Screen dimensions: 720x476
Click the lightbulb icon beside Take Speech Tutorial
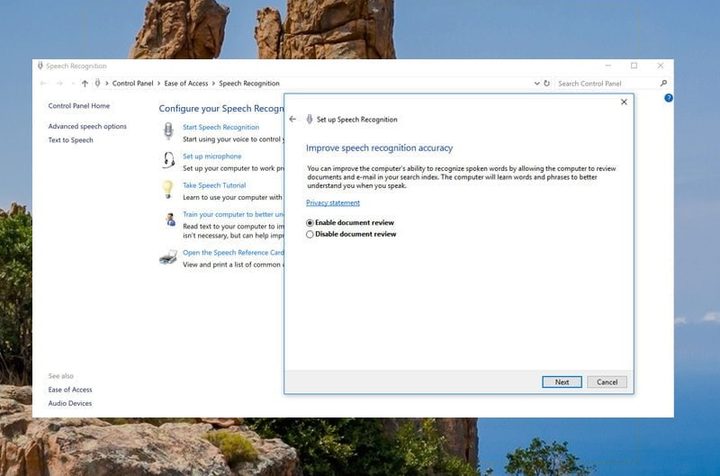(168, 189)
